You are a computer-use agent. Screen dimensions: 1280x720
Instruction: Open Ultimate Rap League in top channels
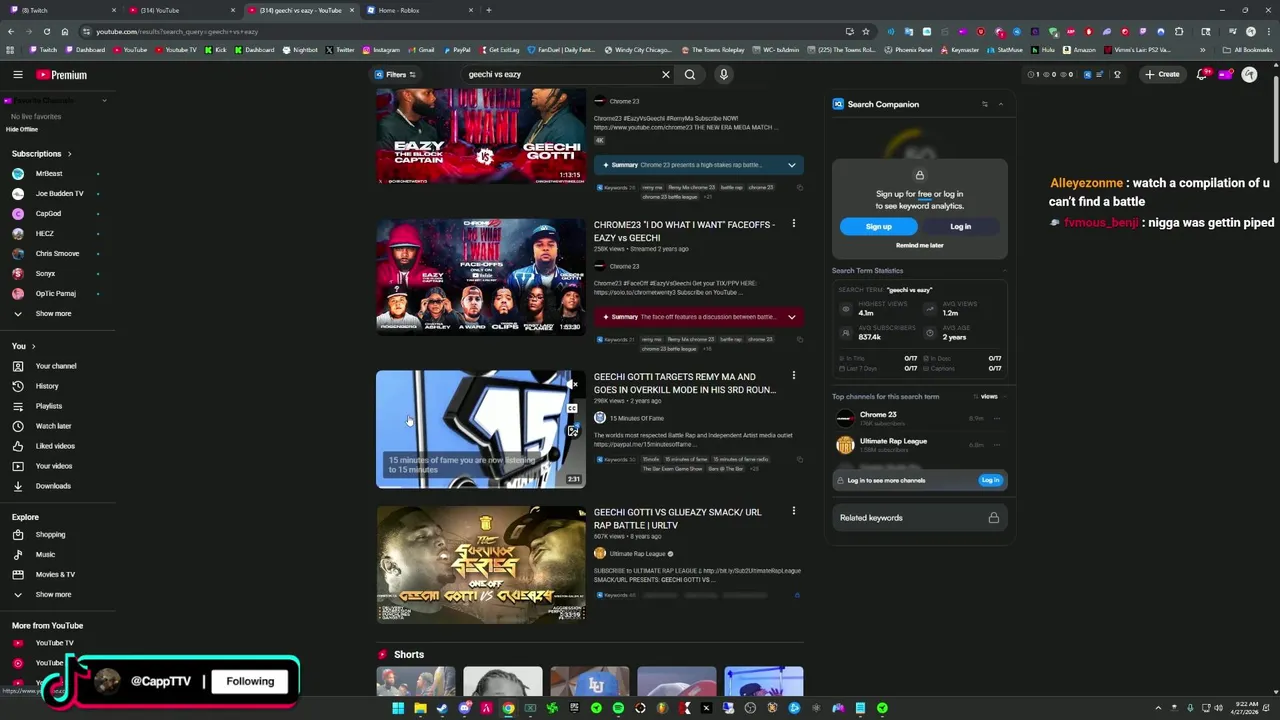(893, 441)
